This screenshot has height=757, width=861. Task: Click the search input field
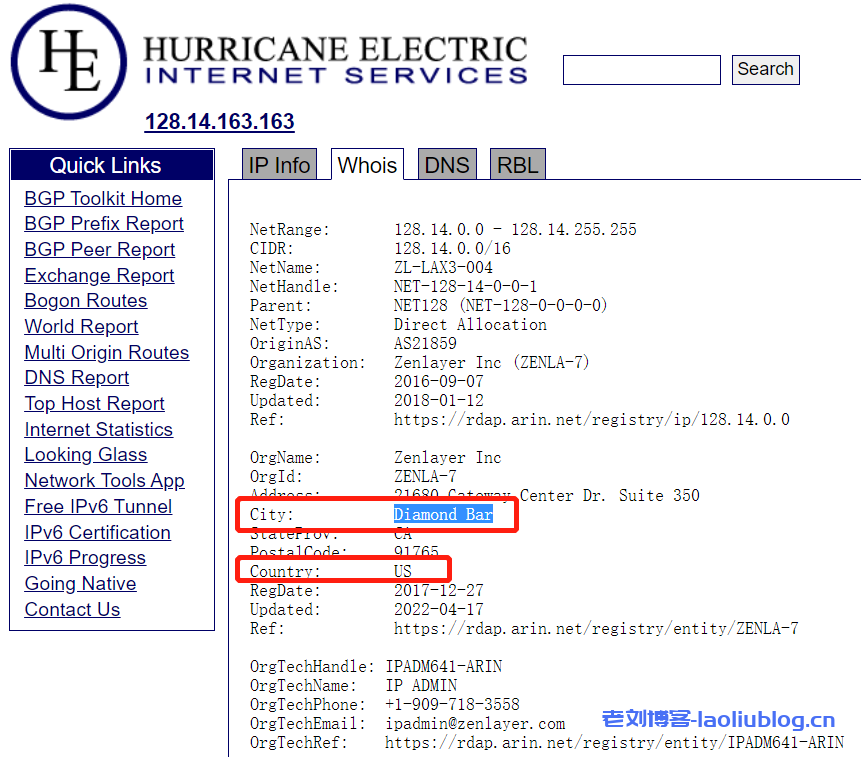(x=641, y=70)
